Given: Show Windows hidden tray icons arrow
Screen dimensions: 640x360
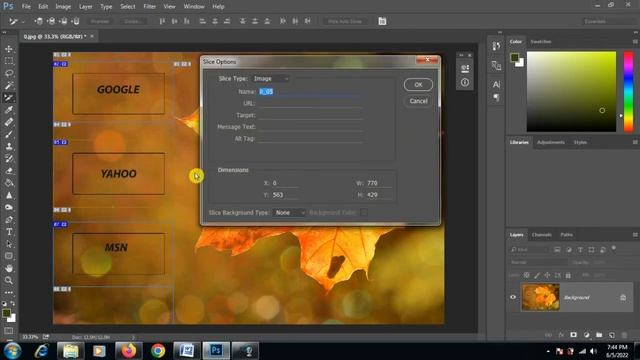Looking at the screenshot, I should click(x=548, y=351).
